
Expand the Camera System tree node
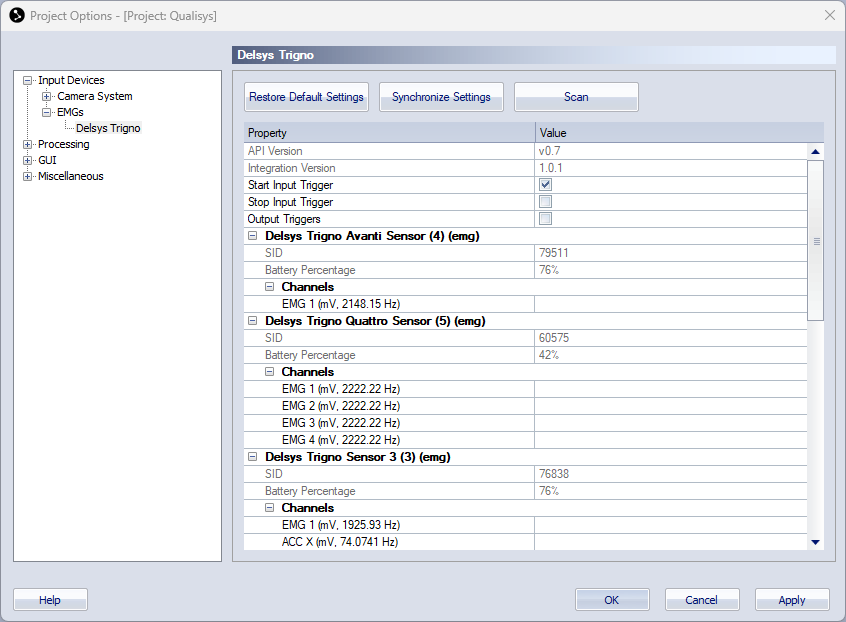47,97
